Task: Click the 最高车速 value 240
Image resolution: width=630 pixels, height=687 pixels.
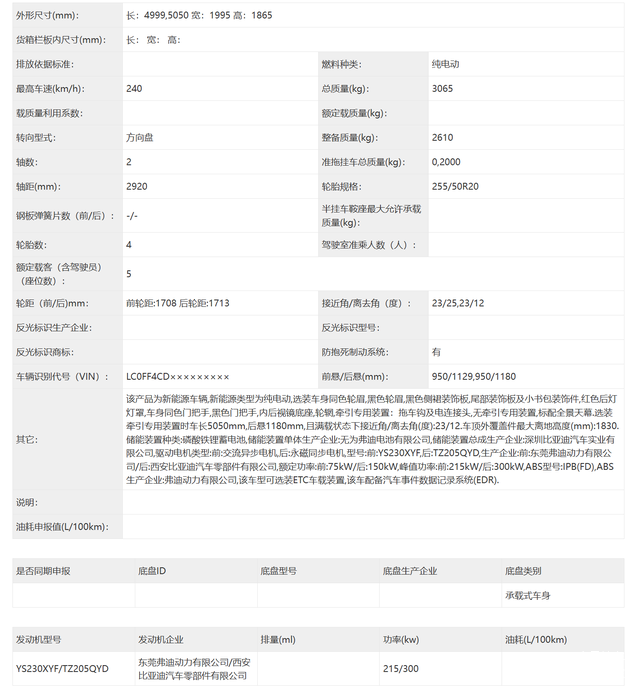Action: click(134, 89)
